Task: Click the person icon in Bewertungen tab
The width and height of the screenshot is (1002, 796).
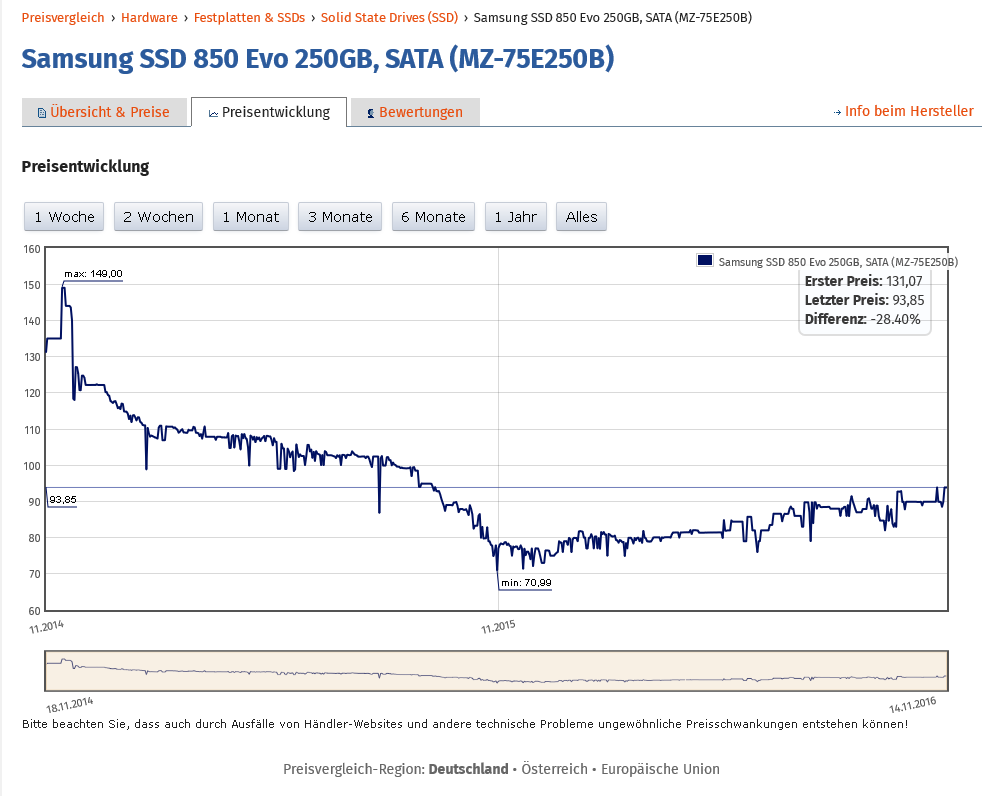Action: point(371,113)
